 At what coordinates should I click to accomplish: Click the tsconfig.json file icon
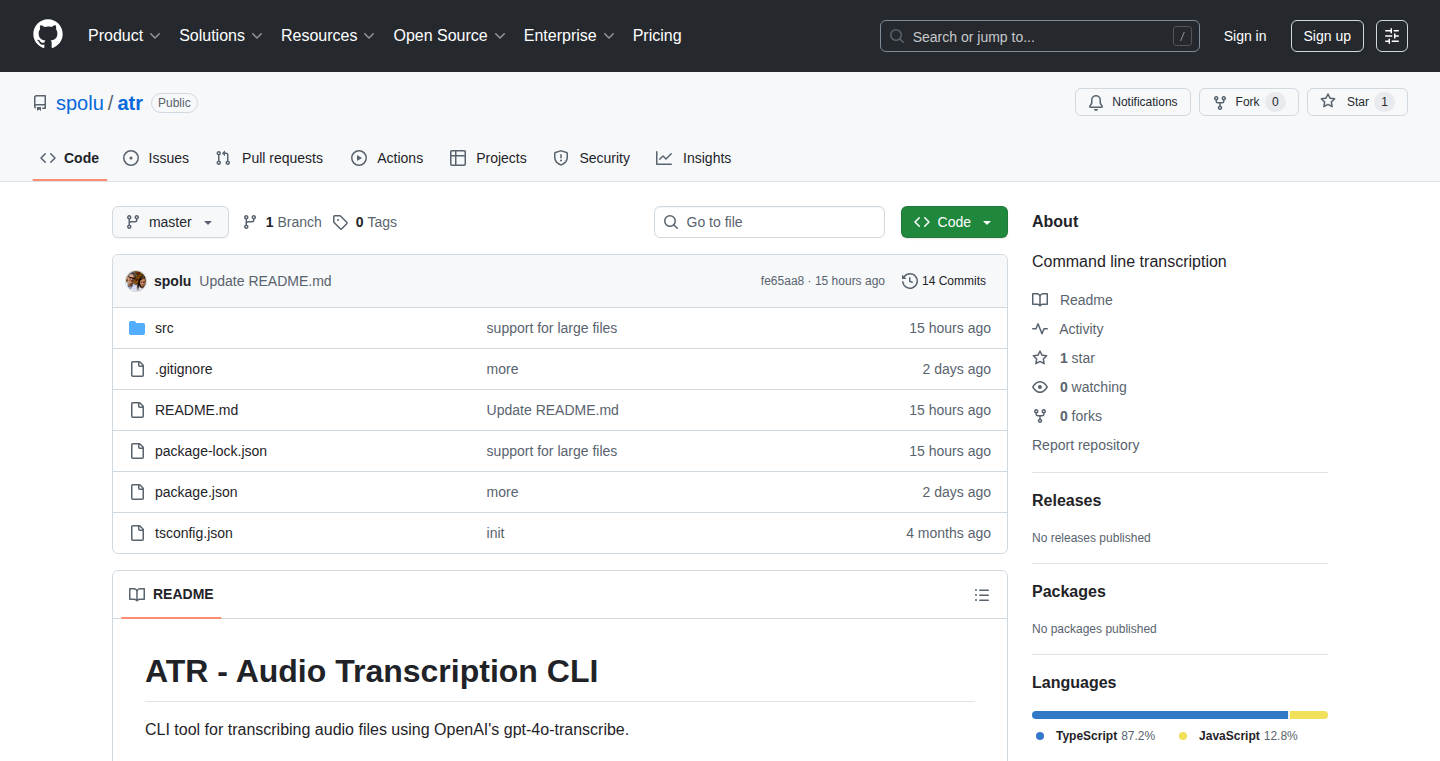137,533
